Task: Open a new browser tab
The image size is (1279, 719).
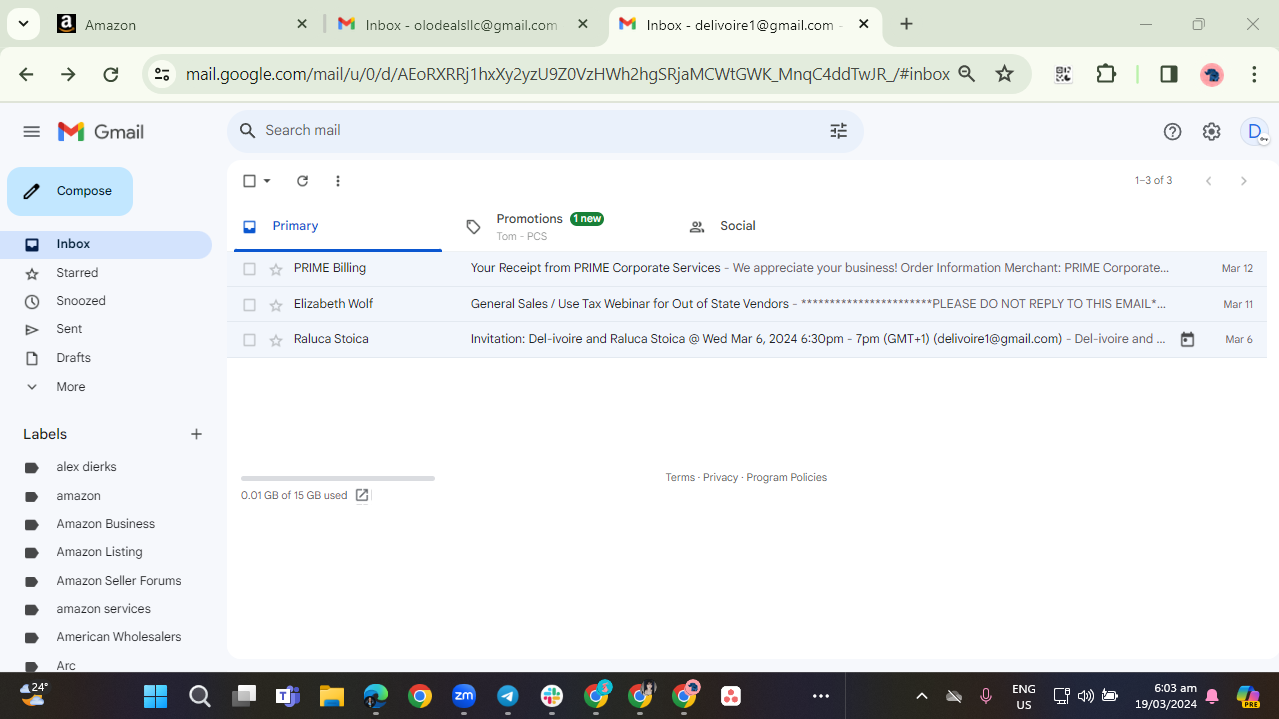Action: pyautogui.click(x=906, y=25)
